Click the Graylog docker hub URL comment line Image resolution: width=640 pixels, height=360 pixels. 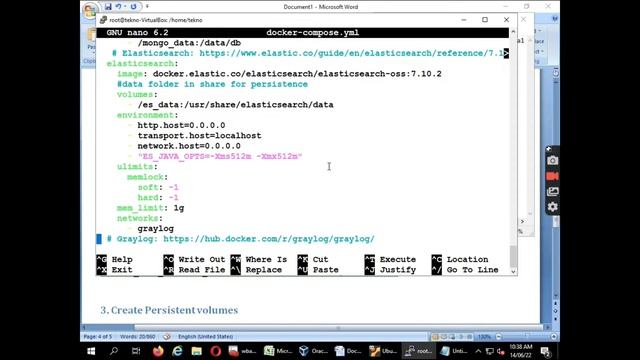240,239
